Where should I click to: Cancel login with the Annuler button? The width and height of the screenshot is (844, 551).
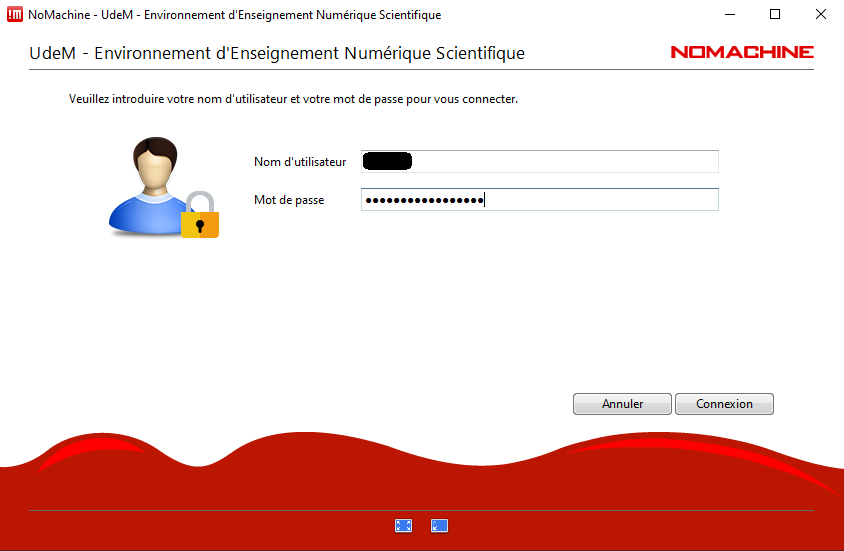coord(622,404)
